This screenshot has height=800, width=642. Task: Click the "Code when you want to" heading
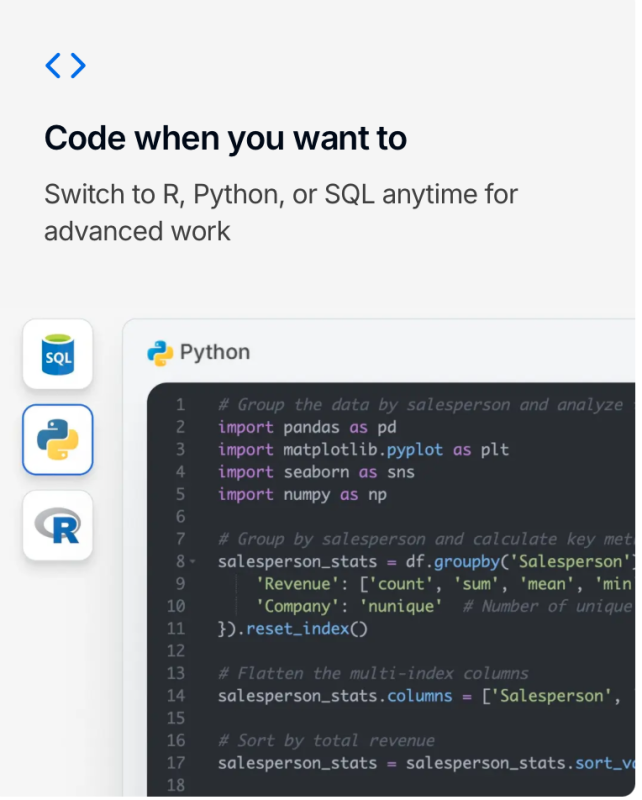(225, 138)
